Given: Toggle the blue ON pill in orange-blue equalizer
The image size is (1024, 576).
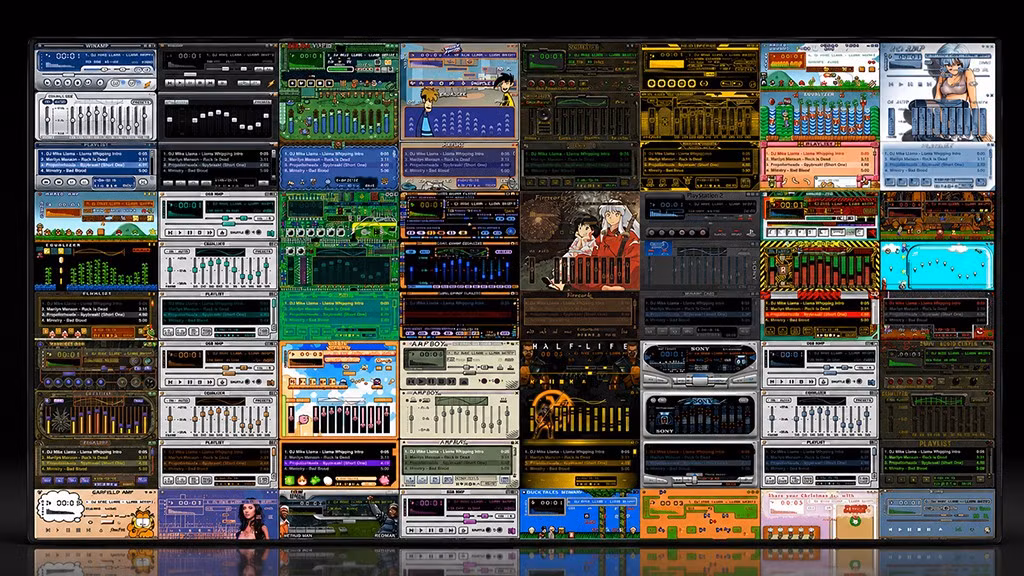Looking at the screenshot, I should point(411,251).
